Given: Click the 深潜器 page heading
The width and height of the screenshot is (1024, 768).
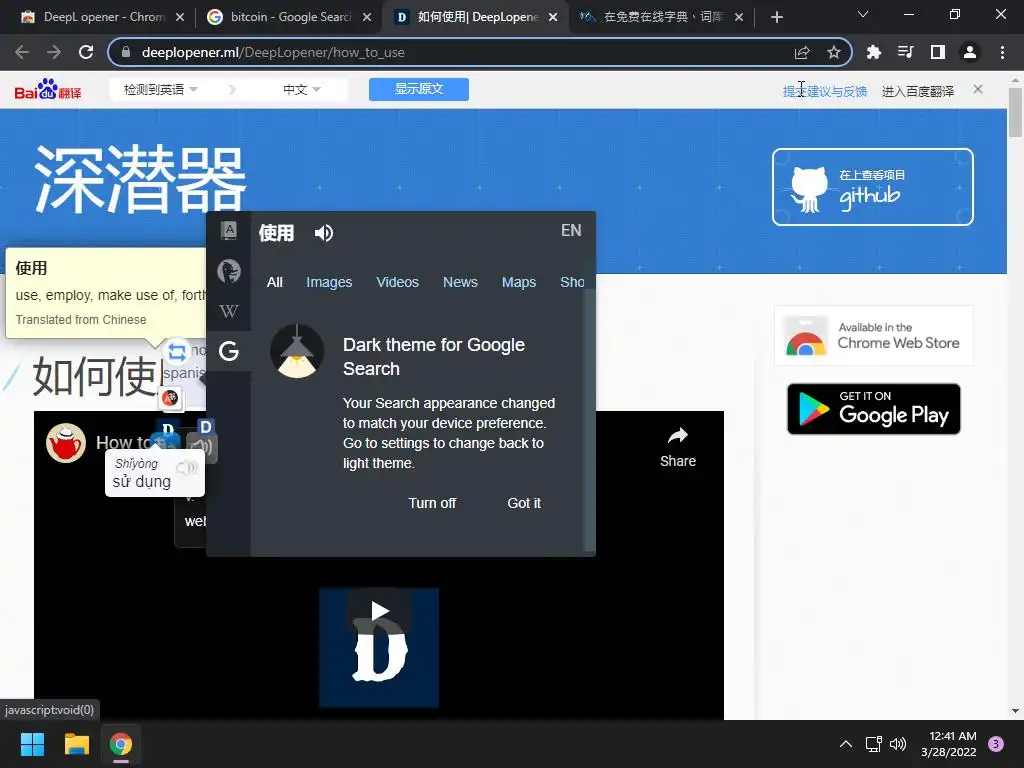Looking at the screenshot, I should coord(140,179).
